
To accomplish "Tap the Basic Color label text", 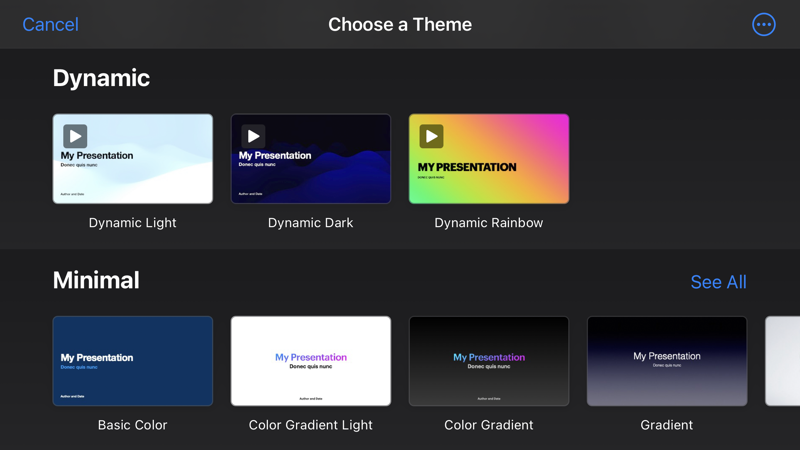I will pos(133,425).
